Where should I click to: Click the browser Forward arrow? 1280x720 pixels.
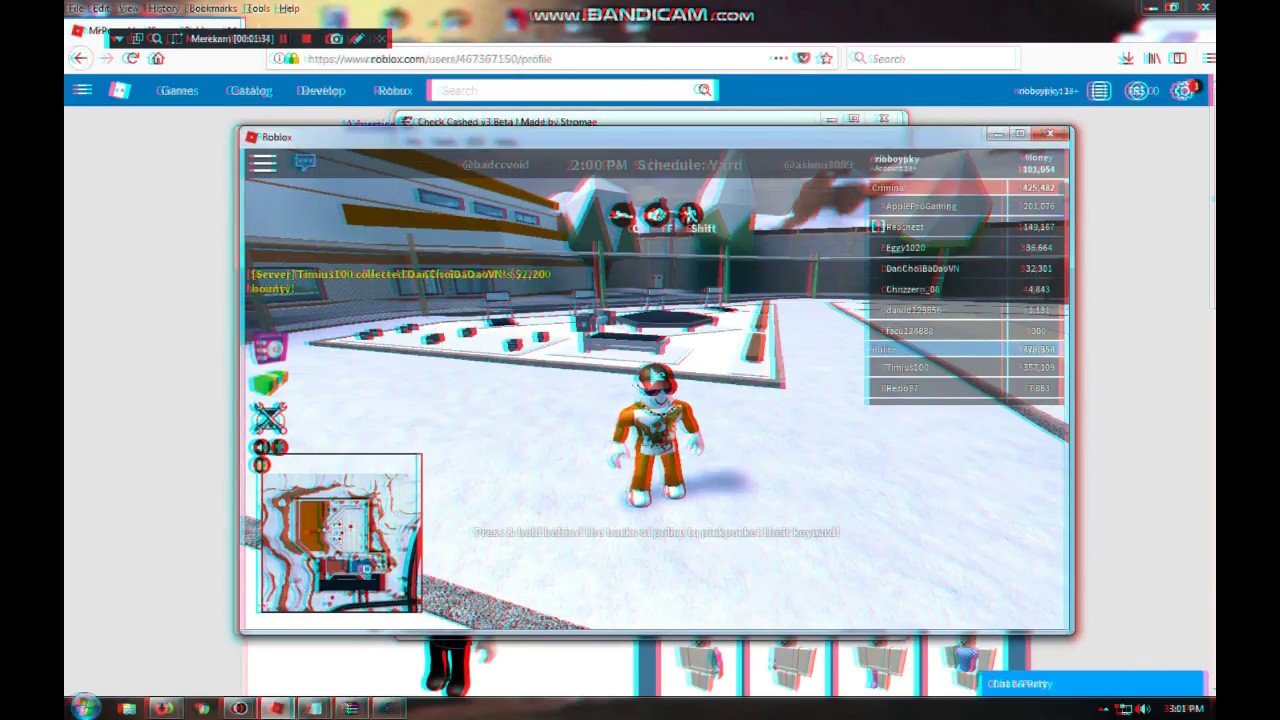tap(106, 58)
